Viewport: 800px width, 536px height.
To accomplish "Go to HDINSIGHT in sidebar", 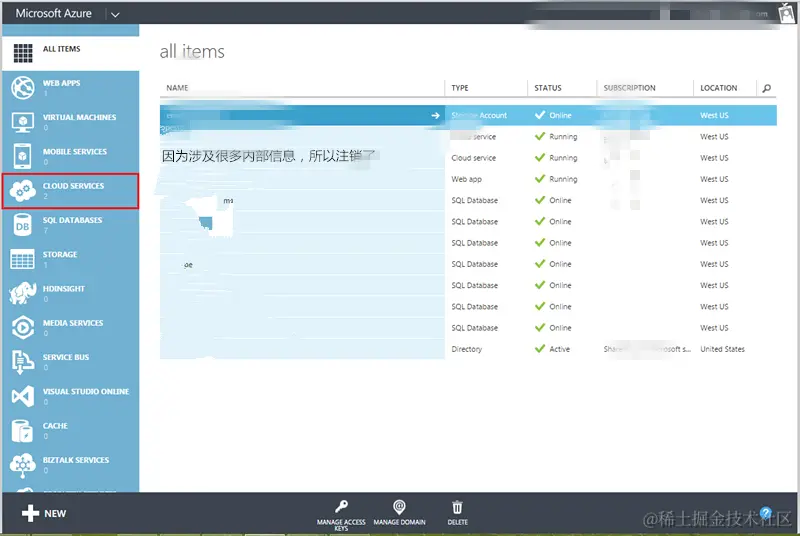I will 64,289.
